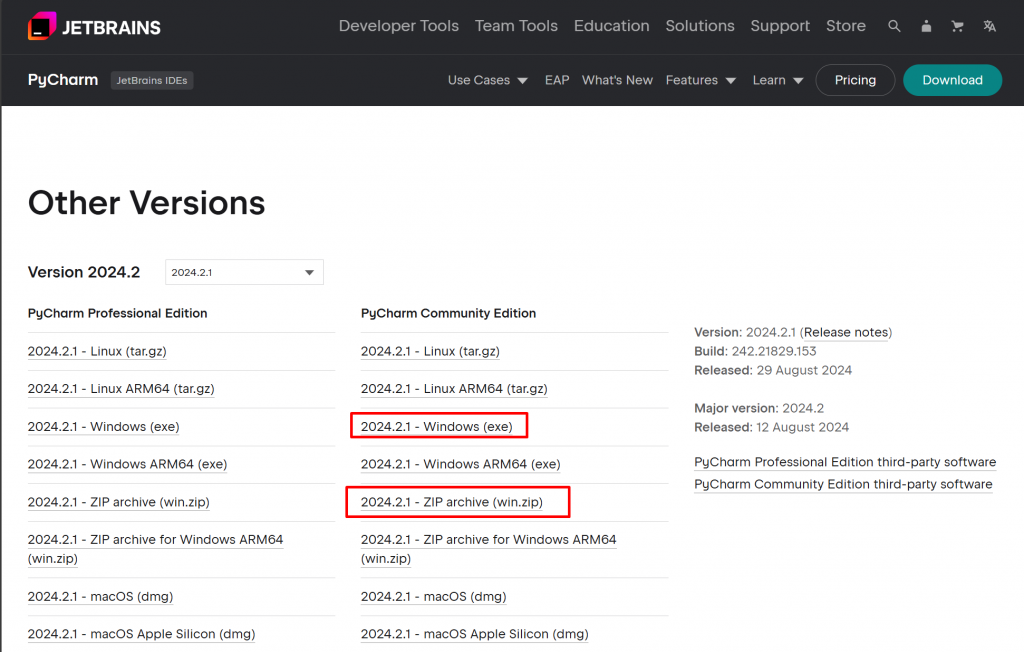
Task: Click the JetBrains logo
Action: [x=94, y=26]
